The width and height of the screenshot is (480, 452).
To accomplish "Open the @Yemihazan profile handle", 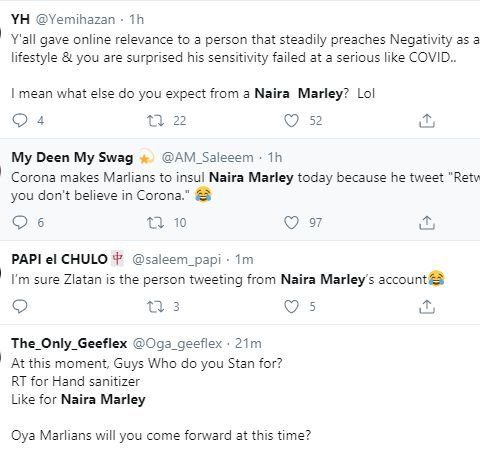I will [75, 20].
